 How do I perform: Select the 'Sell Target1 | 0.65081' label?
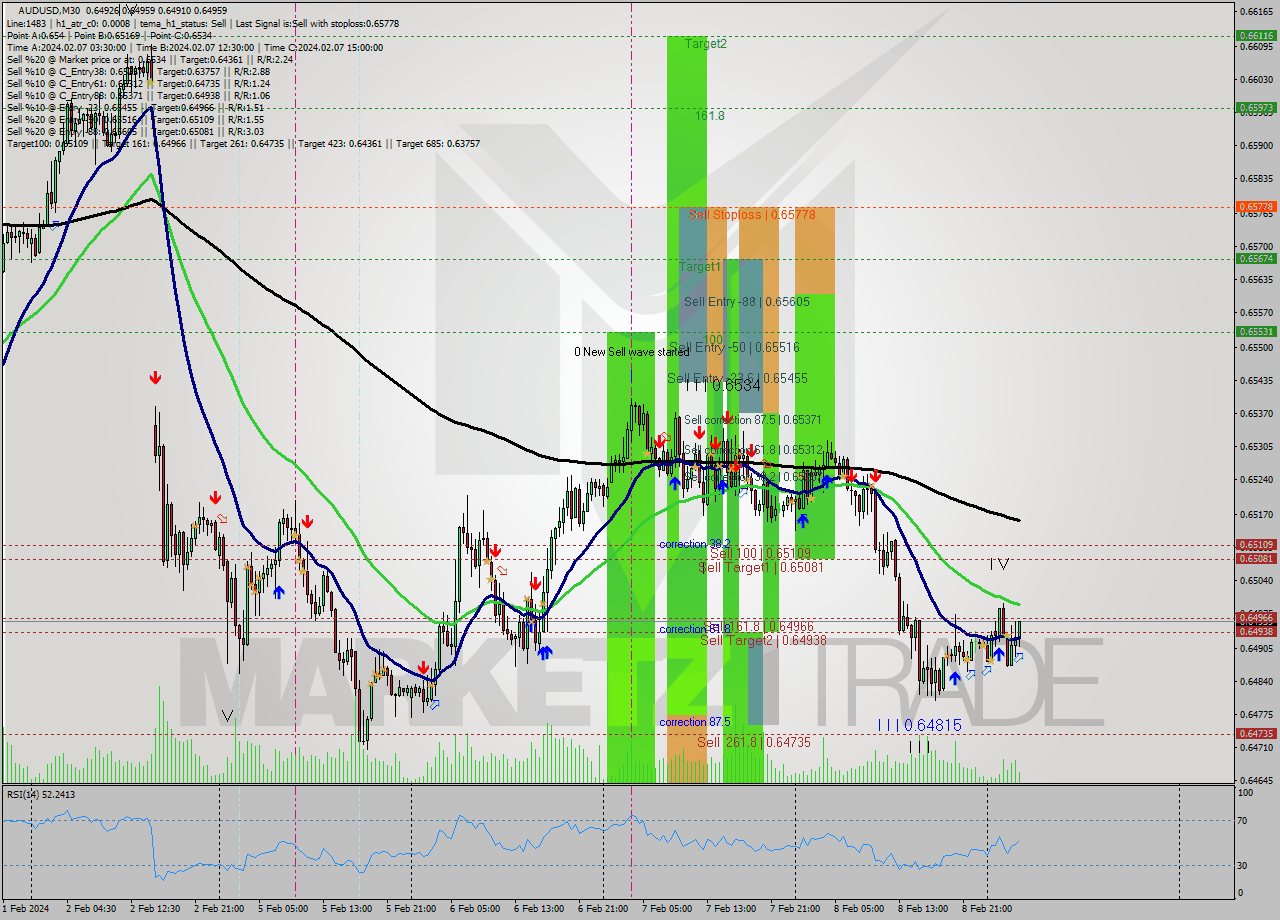(x=760, y=567)
